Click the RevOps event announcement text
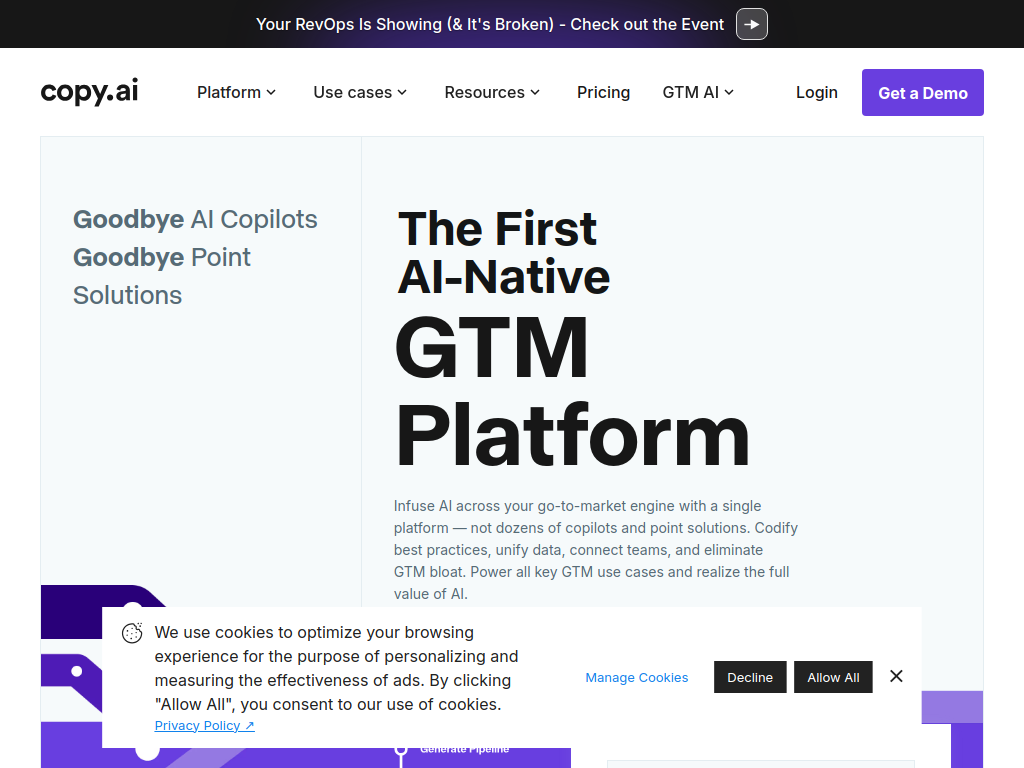The width and height of the screenshot is (1024, 768). click(490, 24)
